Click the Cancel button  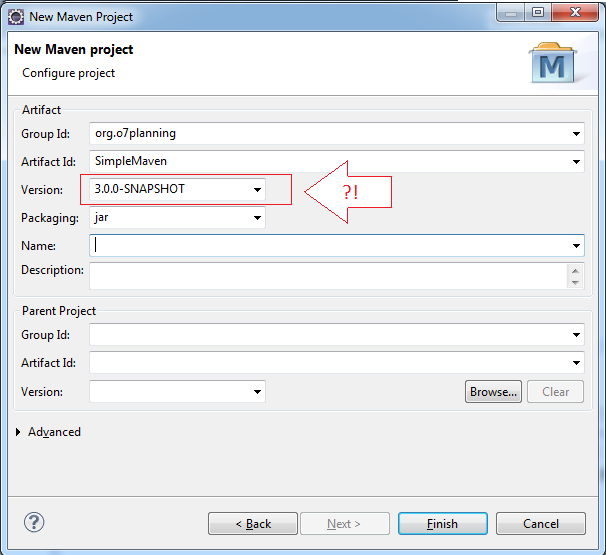pyautogui.click(x=541, y=524)
